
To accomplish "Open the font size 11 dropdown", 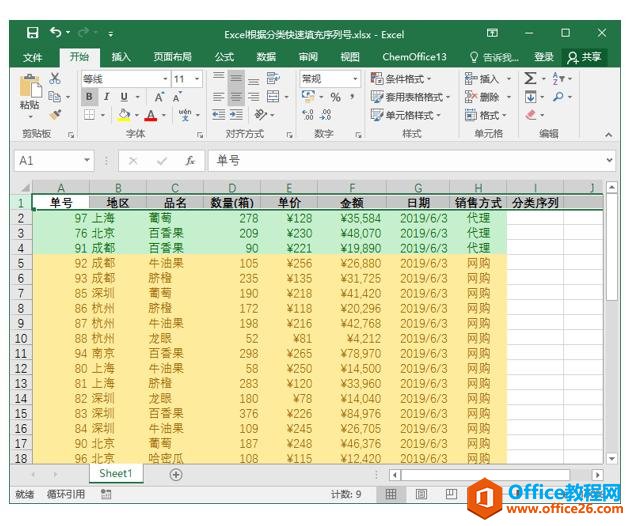I will coord(197,79).
